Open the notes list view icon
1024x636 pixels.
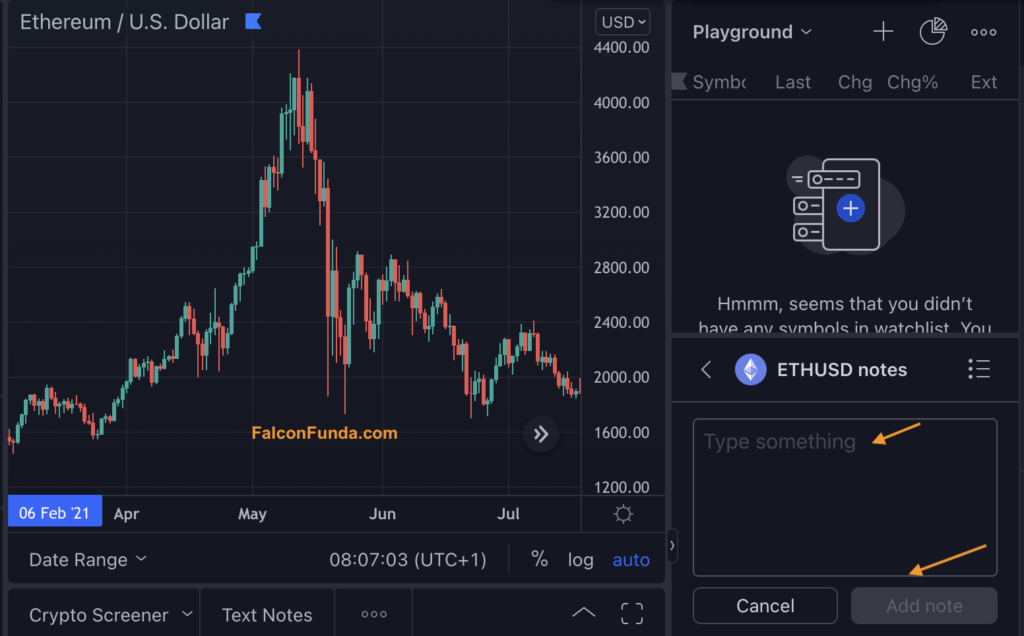(979, 369)
